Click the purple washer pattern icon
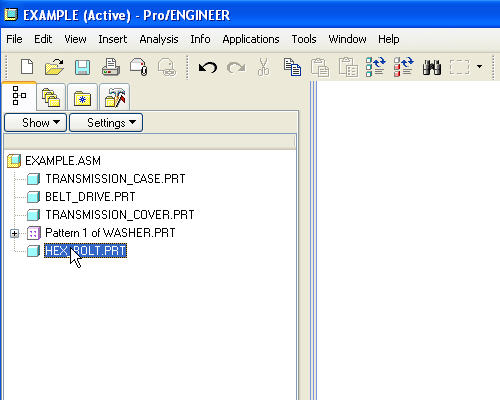500x400 pixels. point(33,233)
